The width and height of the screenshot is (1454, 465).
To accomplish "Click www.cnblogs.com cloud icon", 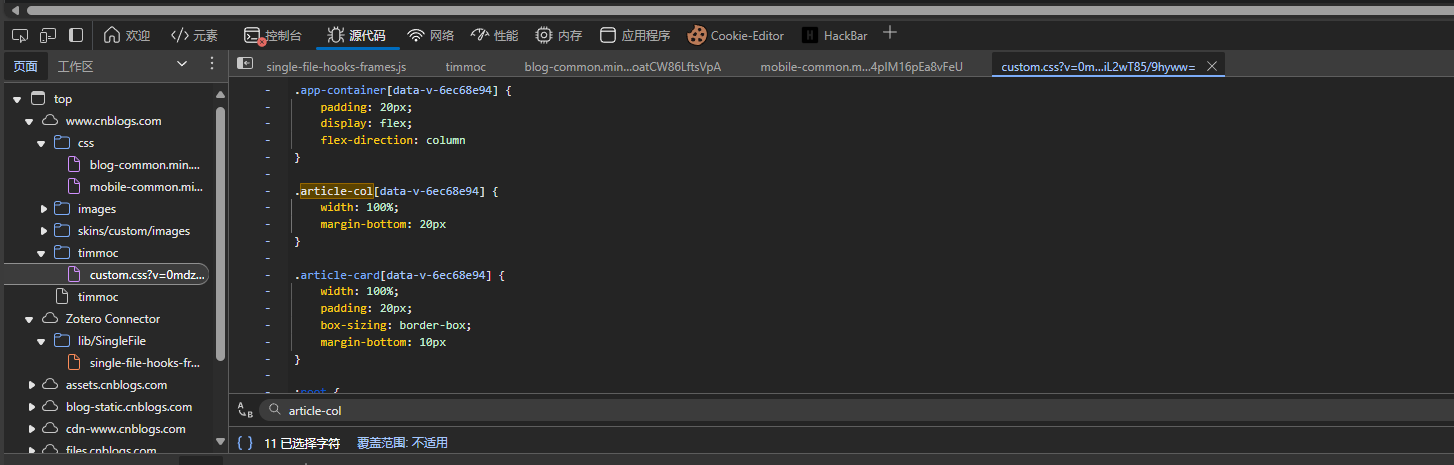I will [50, 121].
